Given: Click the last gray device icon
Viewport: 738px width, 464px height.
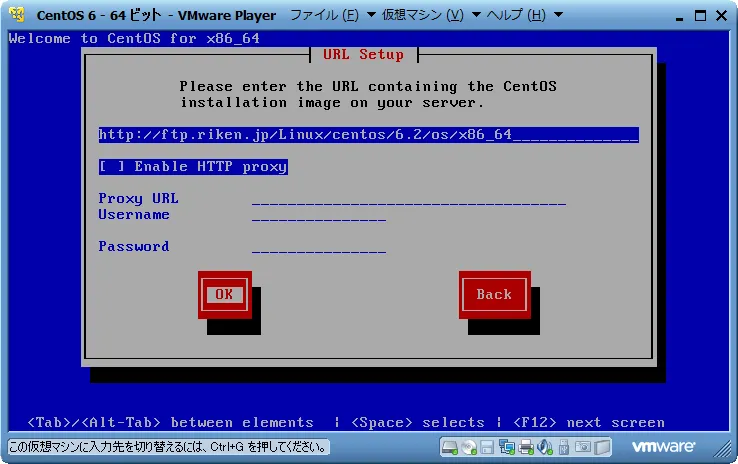Looking at the screenshot, I should (602, 447).
